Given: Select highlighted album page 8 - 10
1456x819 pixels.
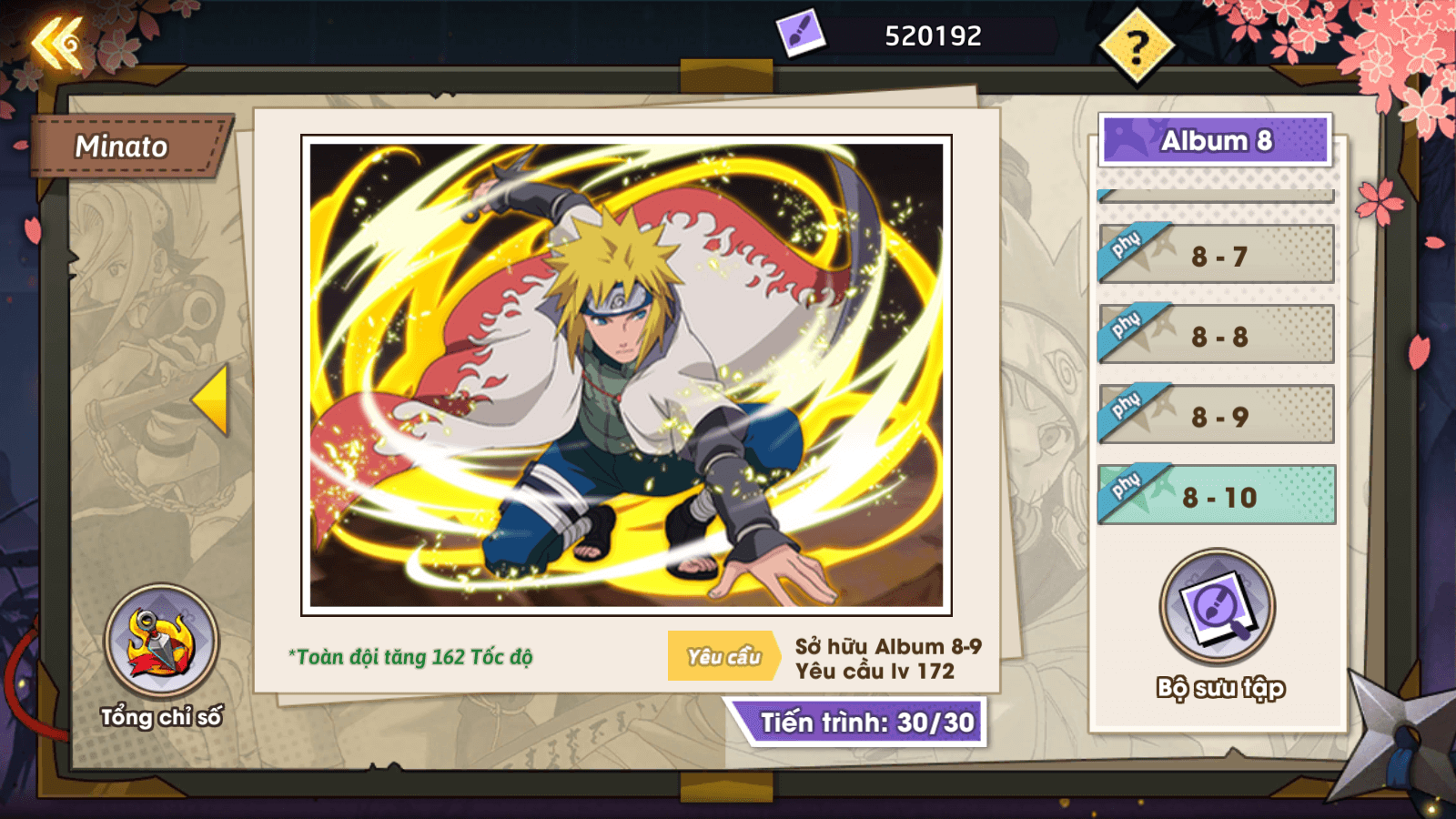Looking at the screenshot, I should (1217, 495).
